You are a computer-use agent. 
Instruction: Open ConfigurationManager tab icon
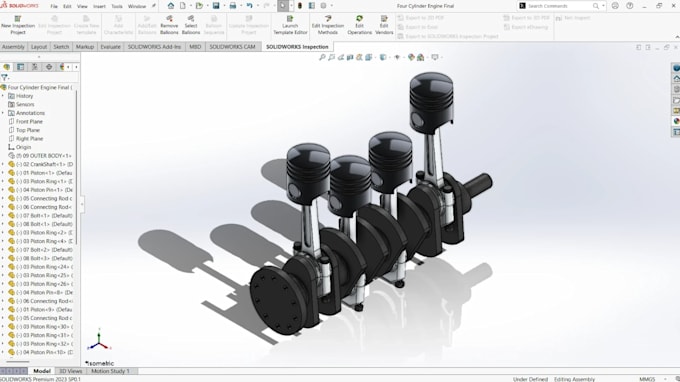click(x=35, y=67)
